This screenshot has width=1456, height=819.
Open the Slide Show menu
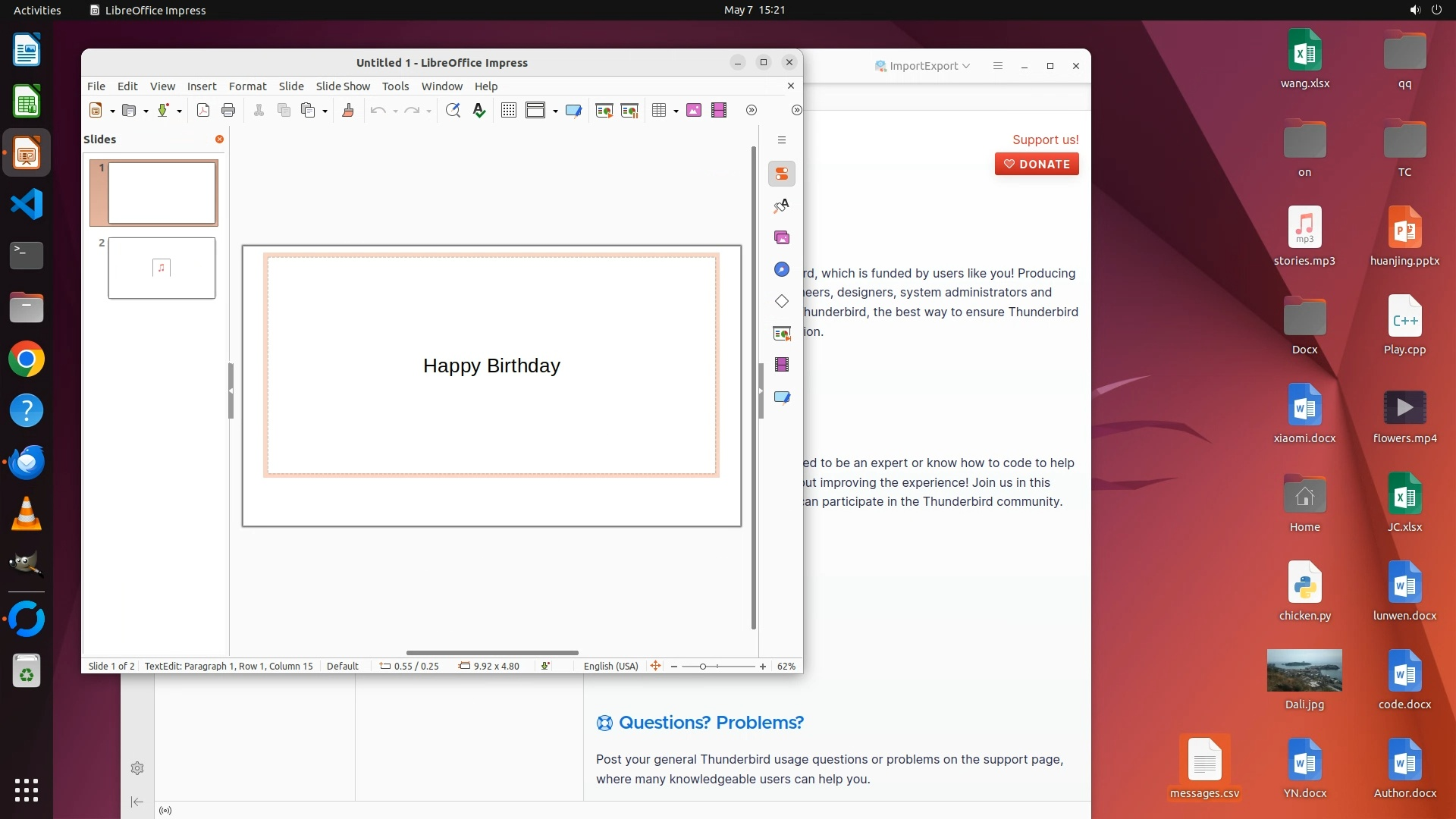click(343, 86)
